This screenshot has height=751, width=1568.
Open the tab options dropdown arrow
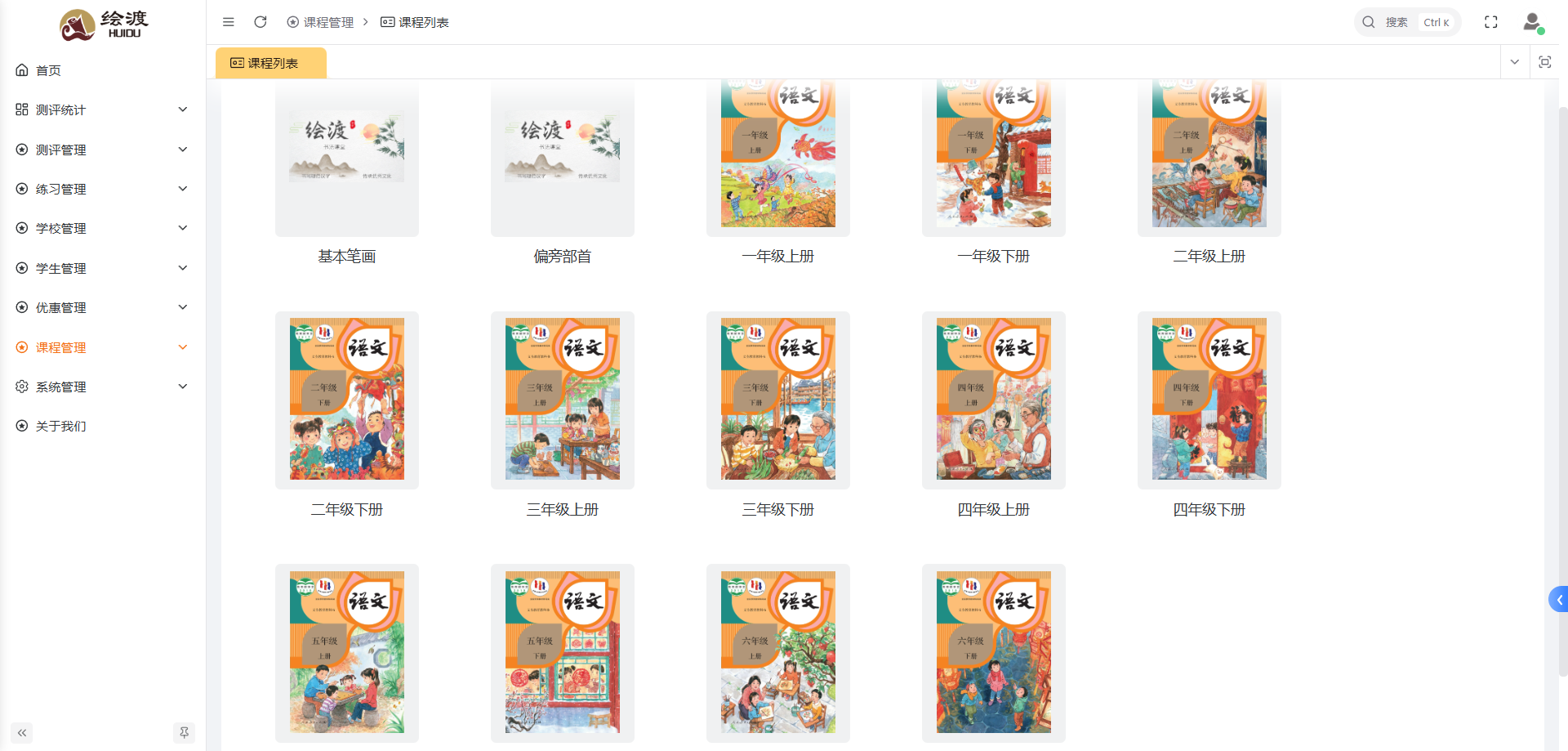pyautogui.click(x=1515, y=61)
